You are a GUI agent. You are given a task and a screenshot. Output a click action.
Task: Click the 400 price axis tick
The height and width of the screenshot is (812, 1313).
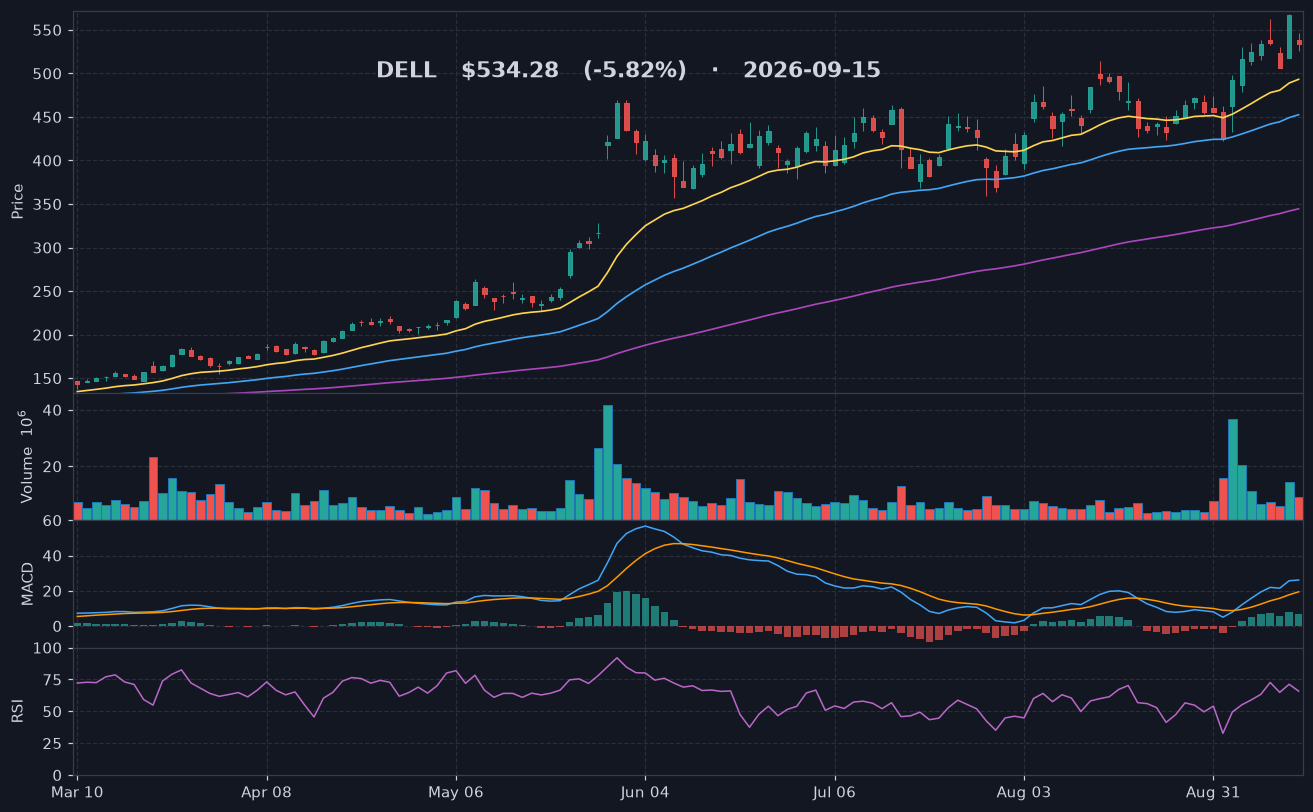[49, 161]
